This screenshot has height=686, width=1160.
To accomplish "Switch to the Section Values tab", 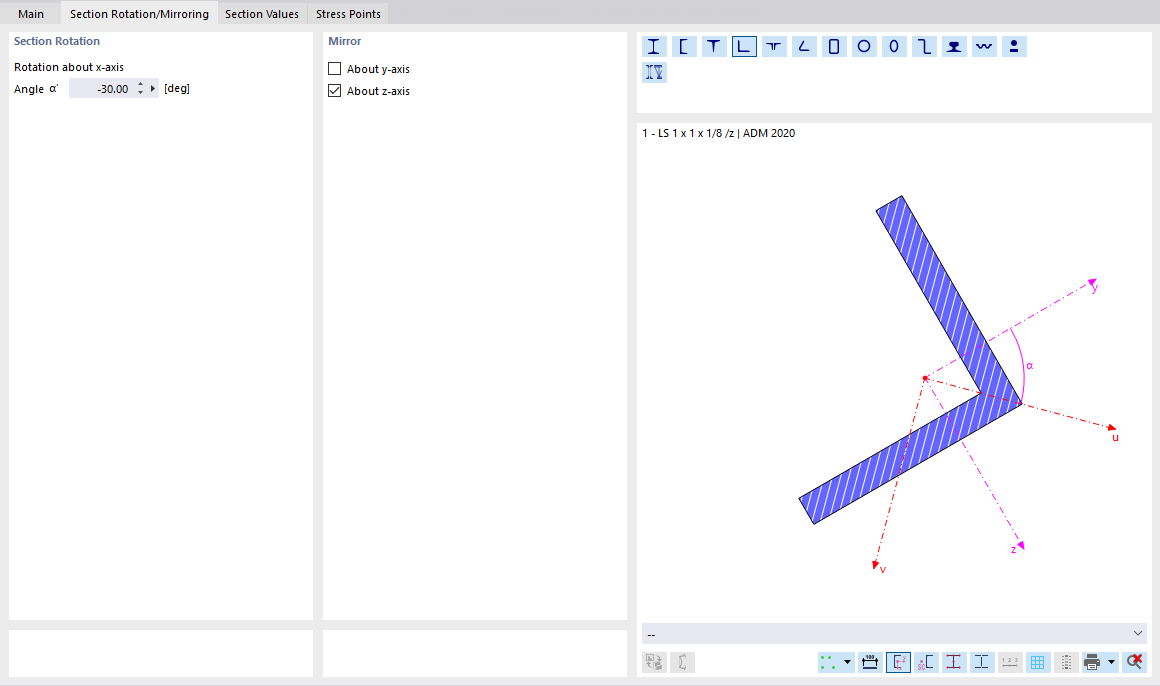I will click(x=261, y=13).
